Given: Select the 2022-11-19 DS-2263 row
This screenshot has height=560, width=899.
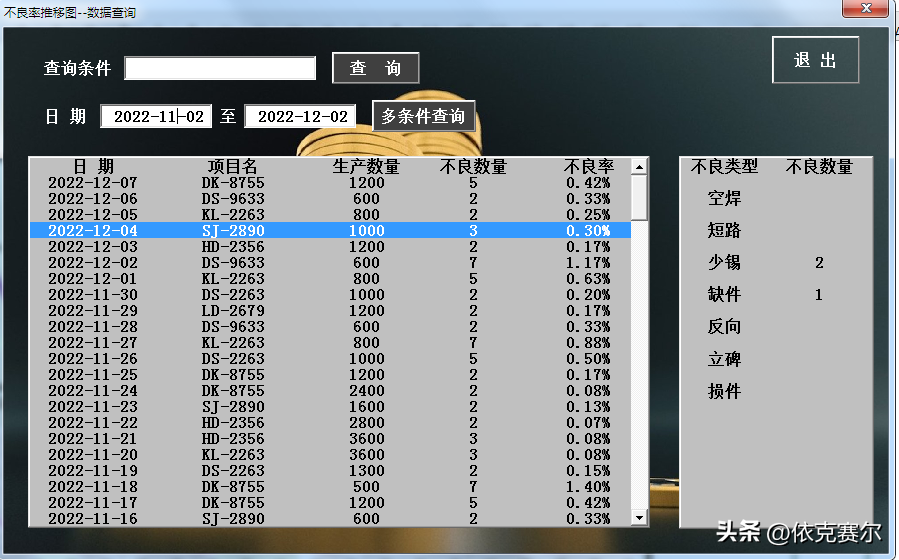Looking at the screenshot, I should pyautogui.click(x=330, y=471).
